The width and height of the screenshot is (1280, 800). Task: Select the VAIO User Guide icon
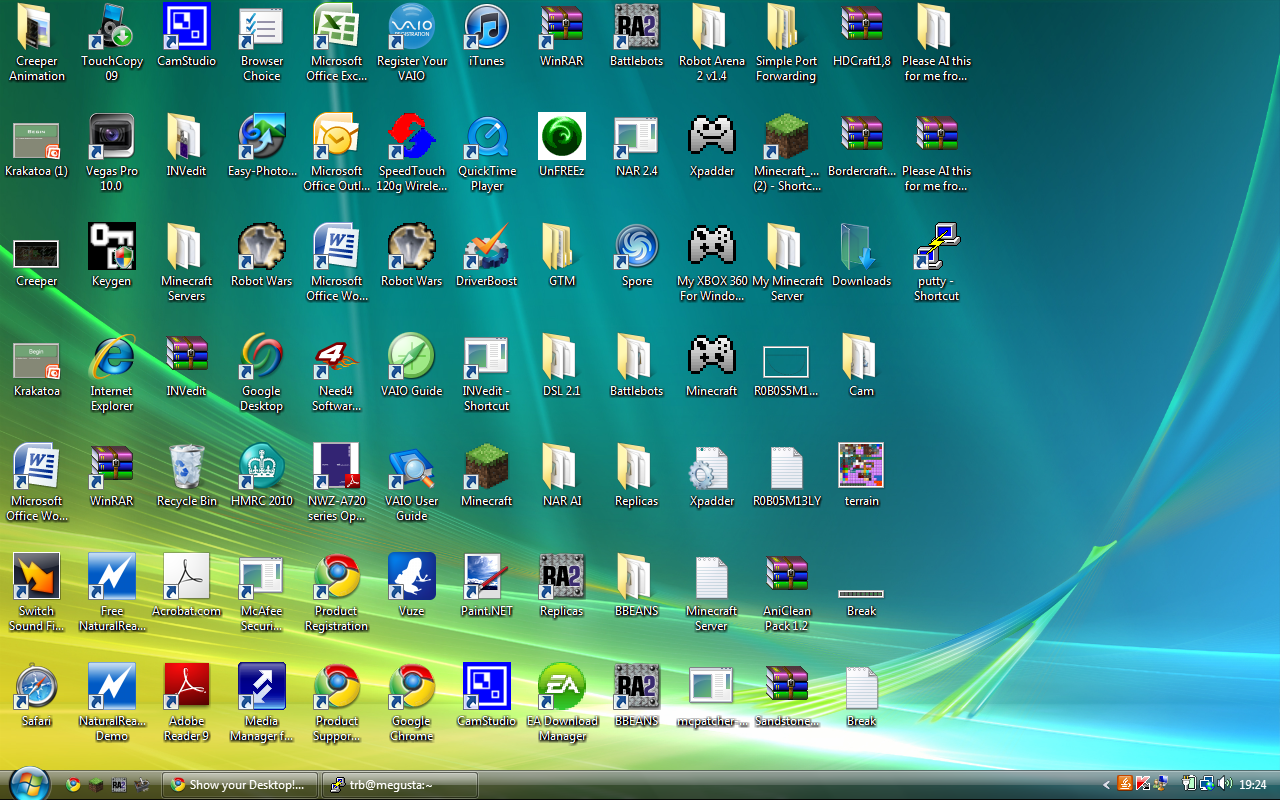tap(412, 467)
